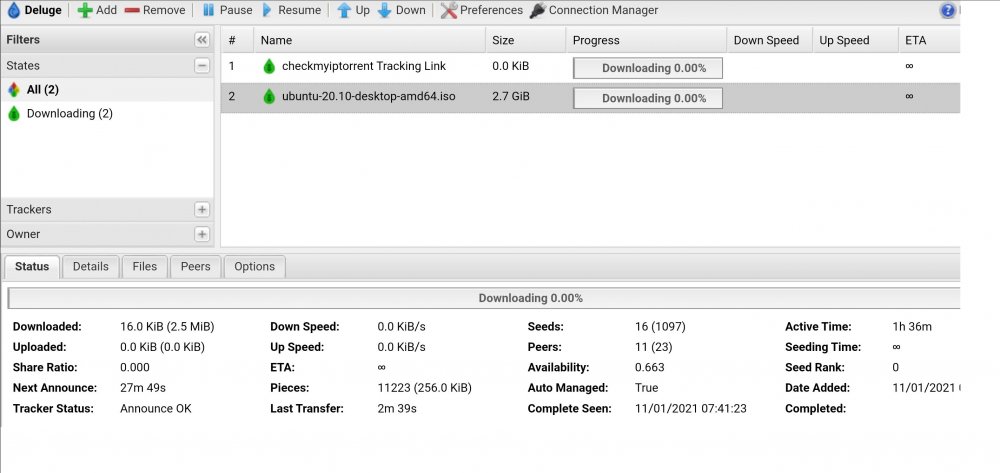
Task: Sort by the # column
Action: [237, 40]
